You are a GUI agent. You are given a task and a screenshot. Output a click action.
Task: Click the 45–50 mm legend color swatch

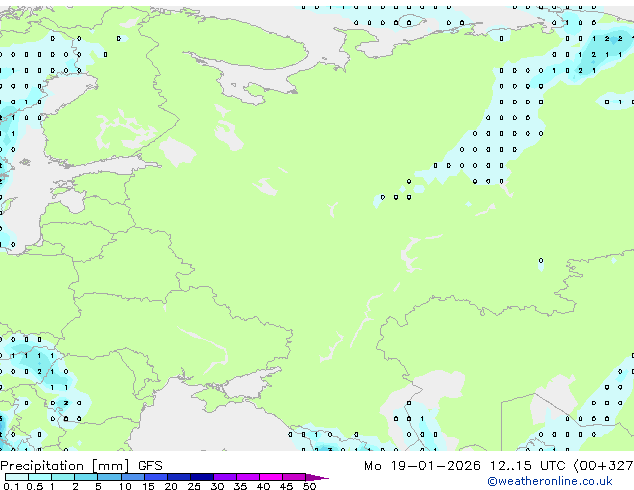click(294, 477)
